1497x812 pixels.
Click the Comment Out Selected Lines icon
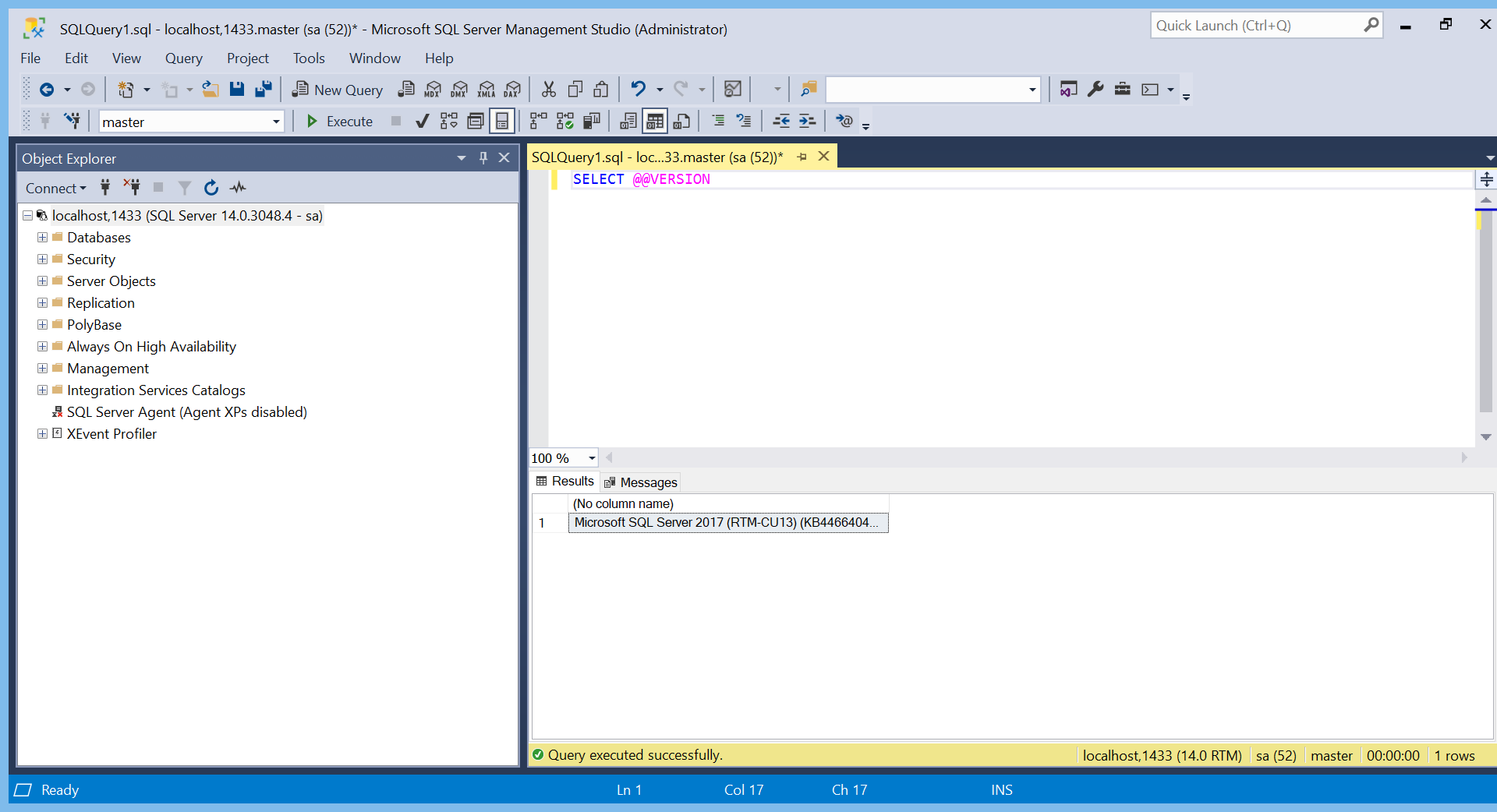tap(718, 121)
